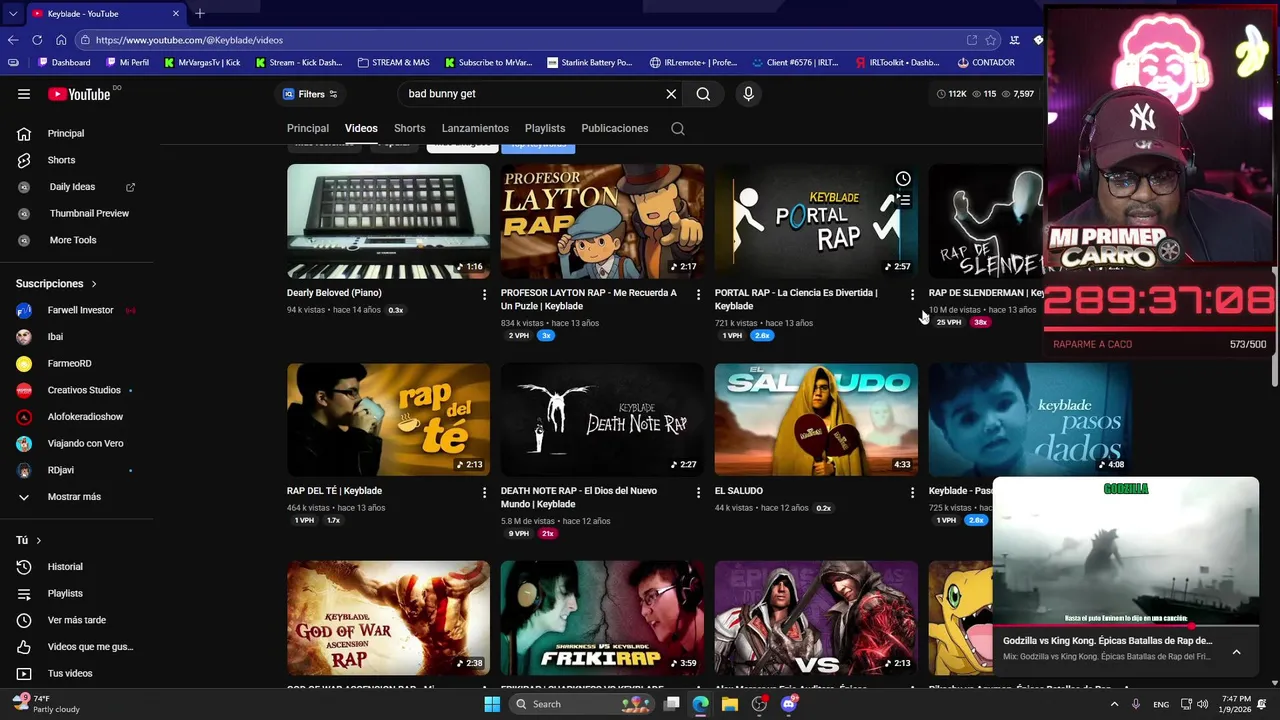Screen dimensions: 1280x720
Task: Open the Dashboard bookmark
Action: click(x=63, y=62)
